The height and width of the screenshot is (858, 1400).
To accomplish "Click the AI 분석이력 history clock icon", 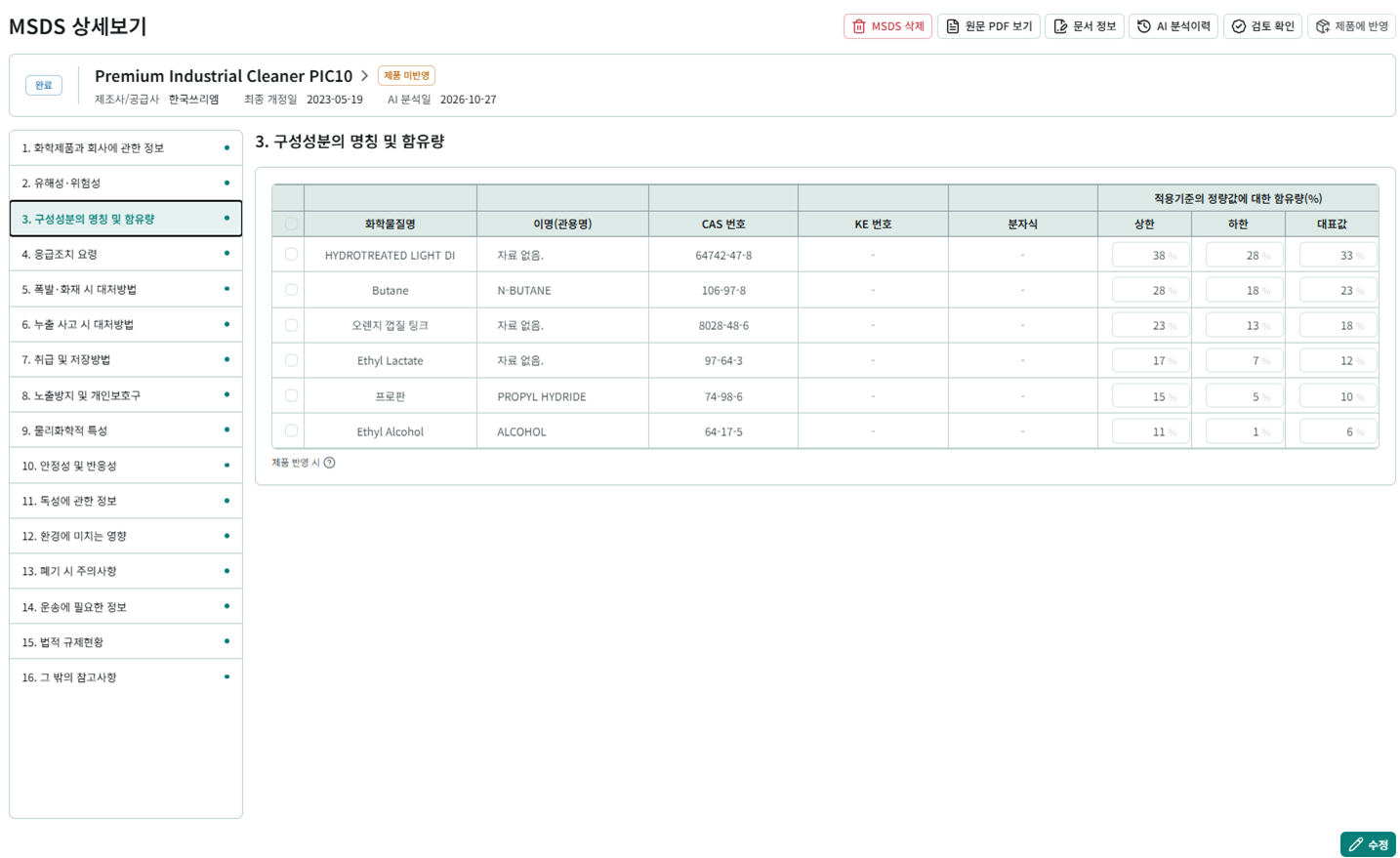I will pyautogui.click(x=1143, y=26).
